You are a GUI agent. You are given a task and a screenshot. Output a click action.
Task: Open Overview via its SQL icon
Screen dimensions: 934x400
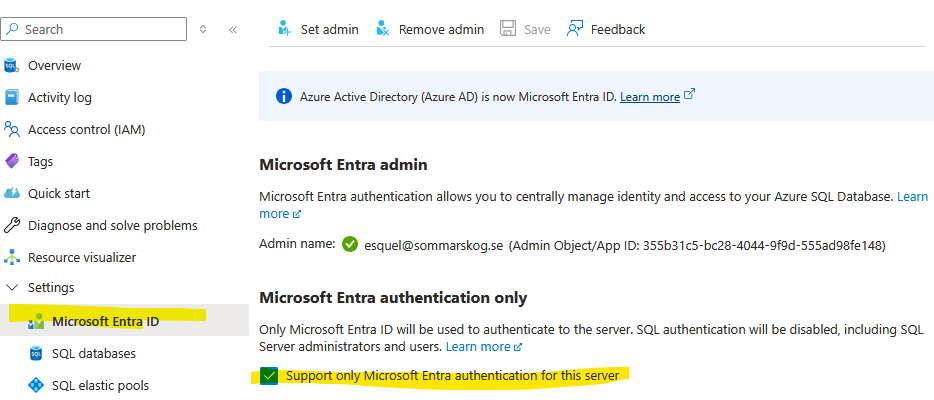(12, 65)
